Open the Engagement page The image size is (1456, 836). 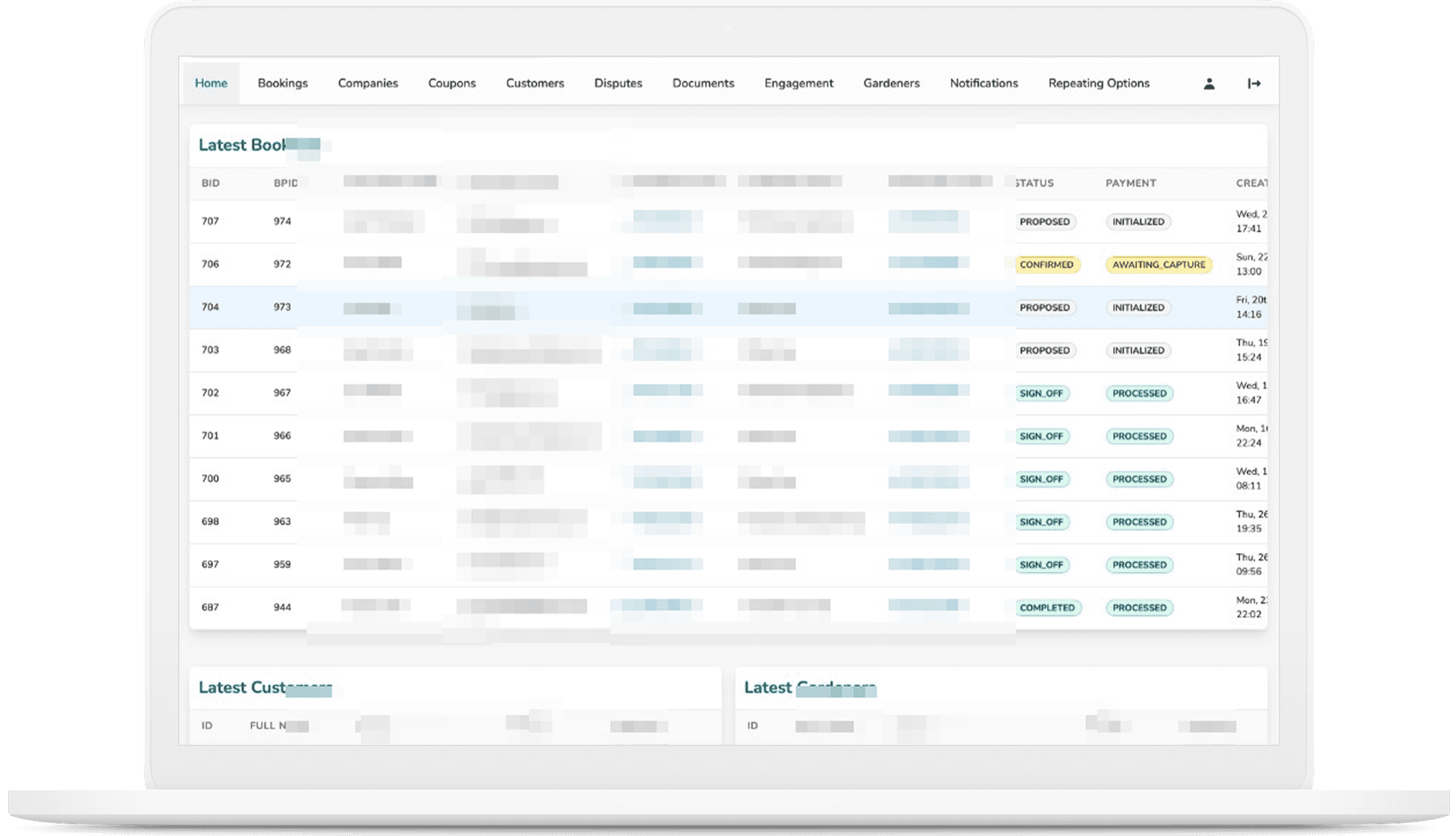point(799,83)
